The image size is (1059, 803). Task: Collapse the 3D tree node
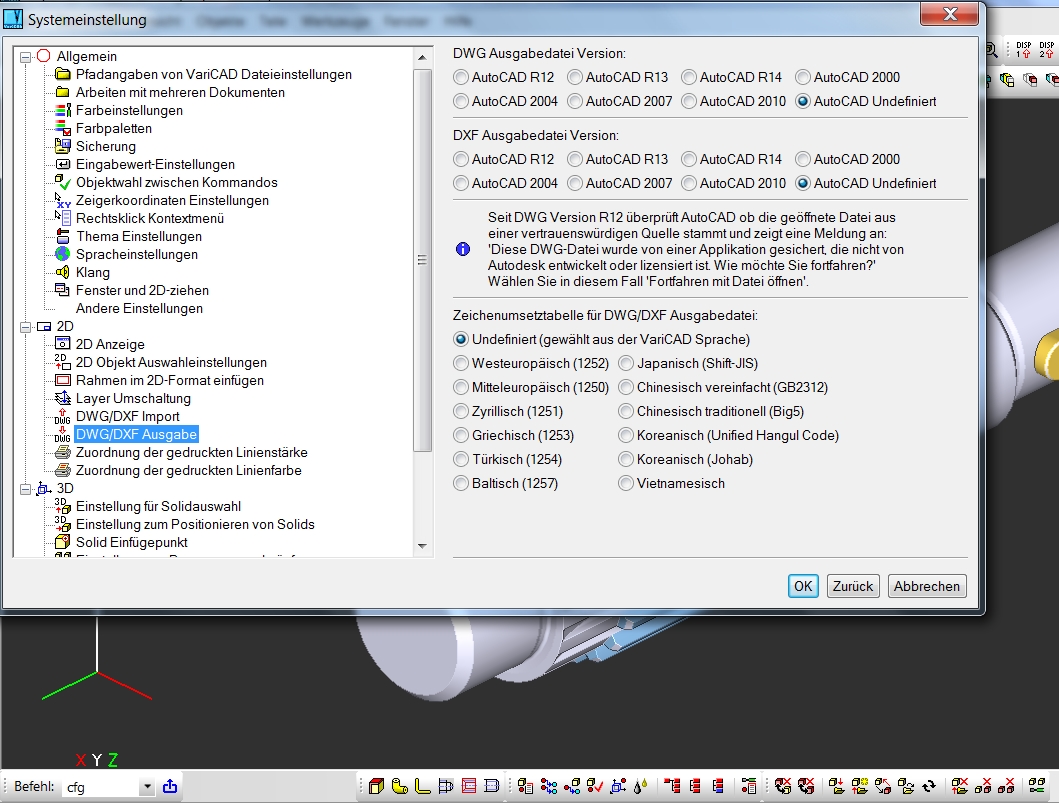(26, 489)
